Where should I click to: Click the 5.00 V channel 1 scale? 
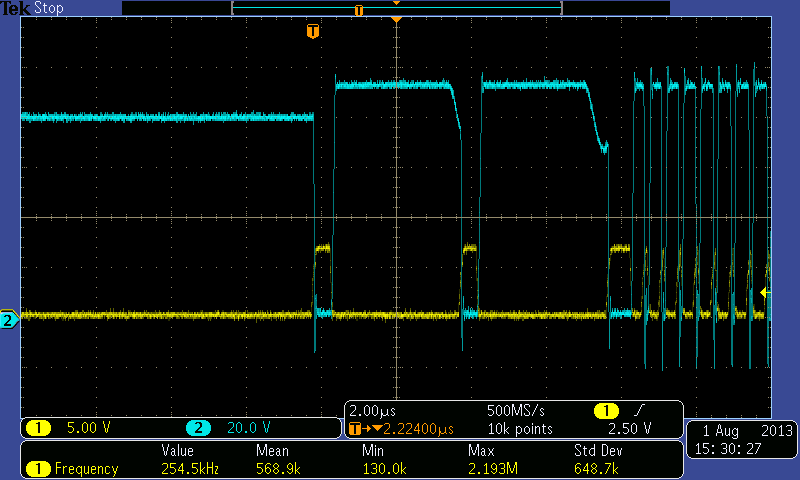tap(88, 427)
